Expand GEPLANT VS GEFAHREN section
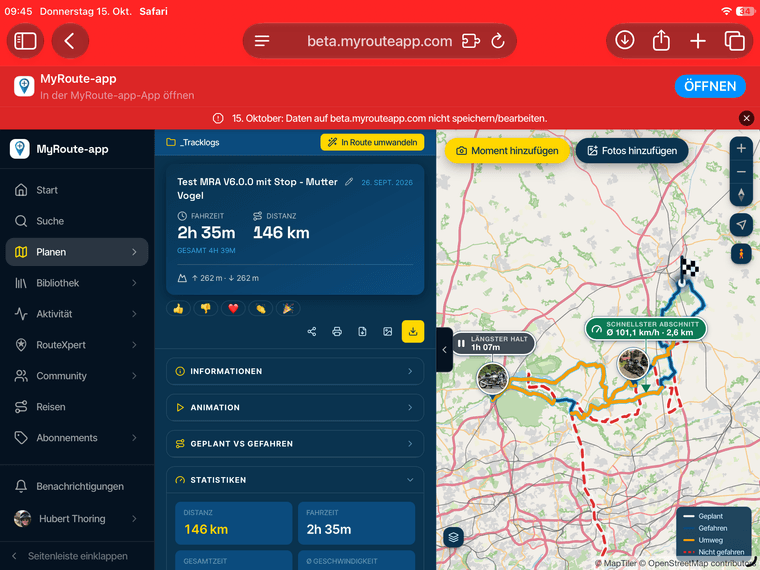Screen dimensions: 760x570 [x=295, y=444]
